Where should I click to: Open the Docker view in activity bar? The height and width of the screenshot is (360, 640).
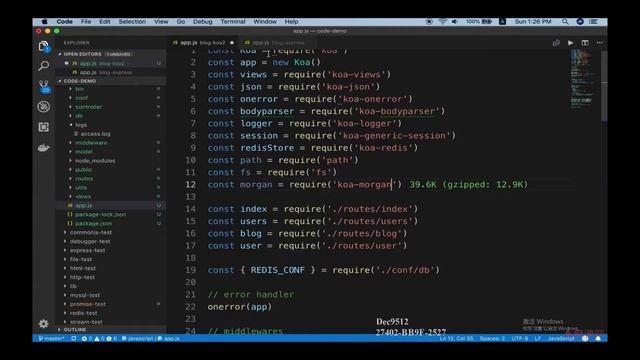[x=44, y=148]
